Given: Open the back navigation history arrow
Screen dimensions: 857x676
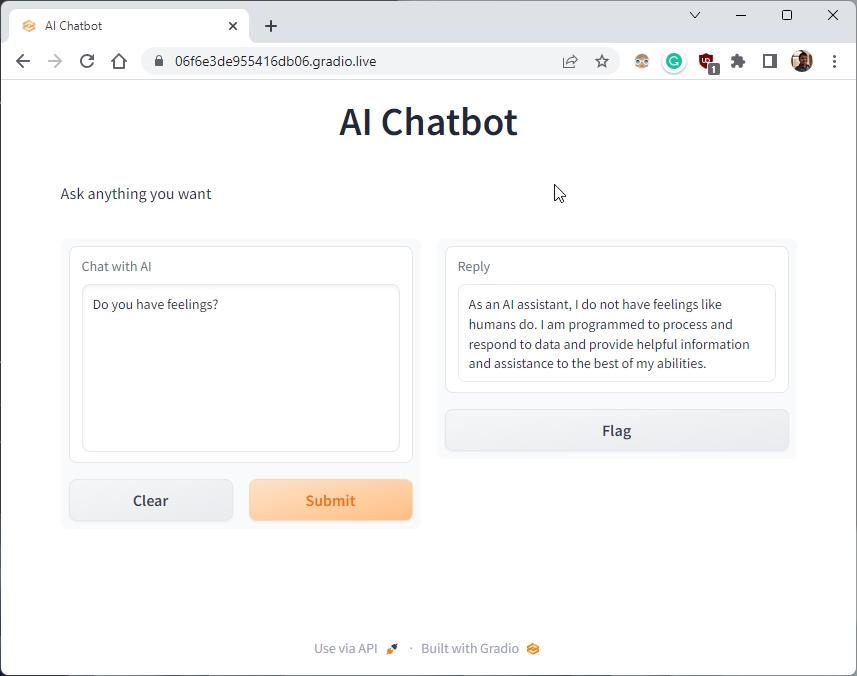Looking at the screenshot, I should click(23, 61).
